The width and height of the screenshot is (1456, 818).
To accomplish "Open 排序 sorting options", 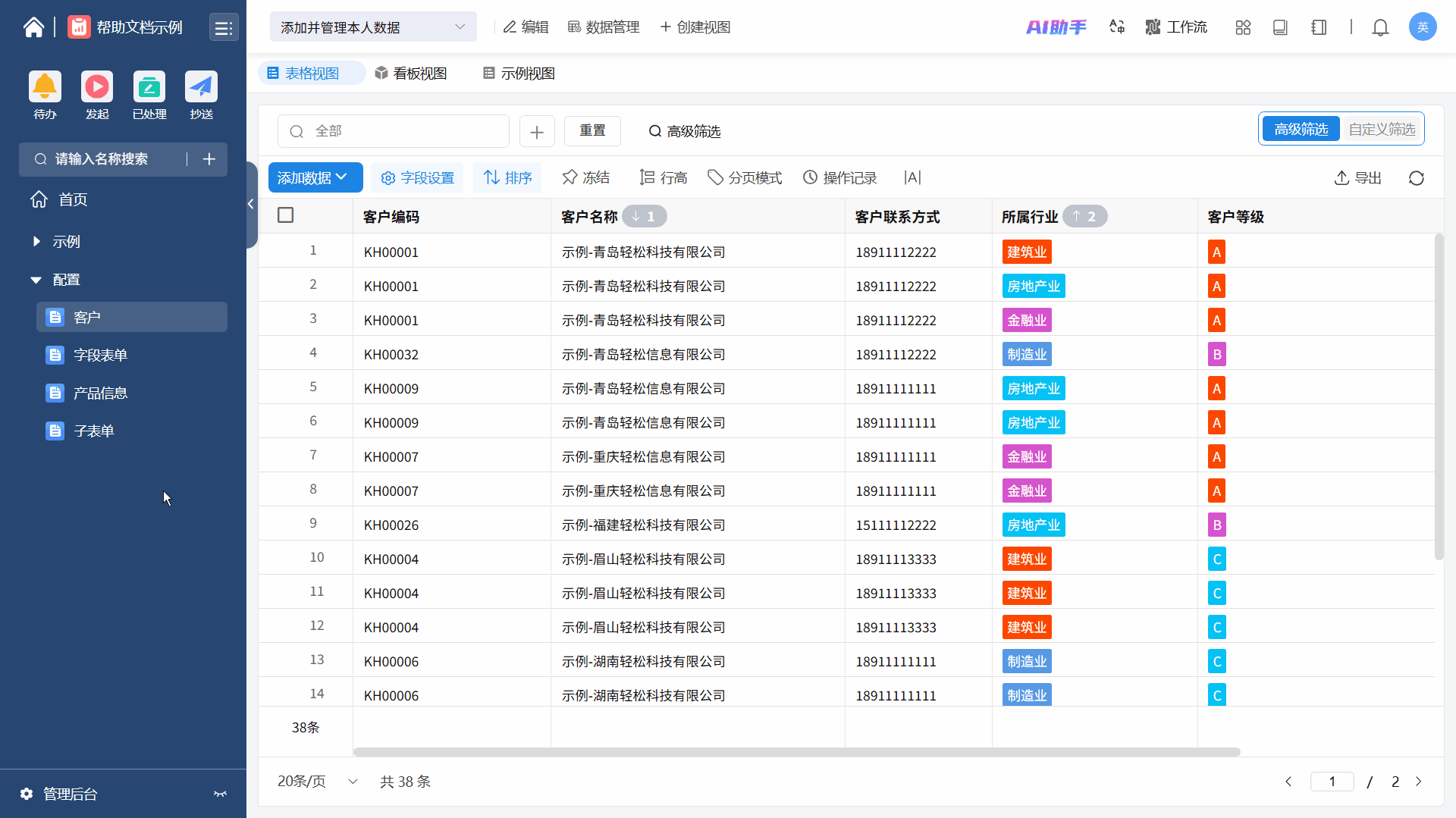I will pos(507,177).
